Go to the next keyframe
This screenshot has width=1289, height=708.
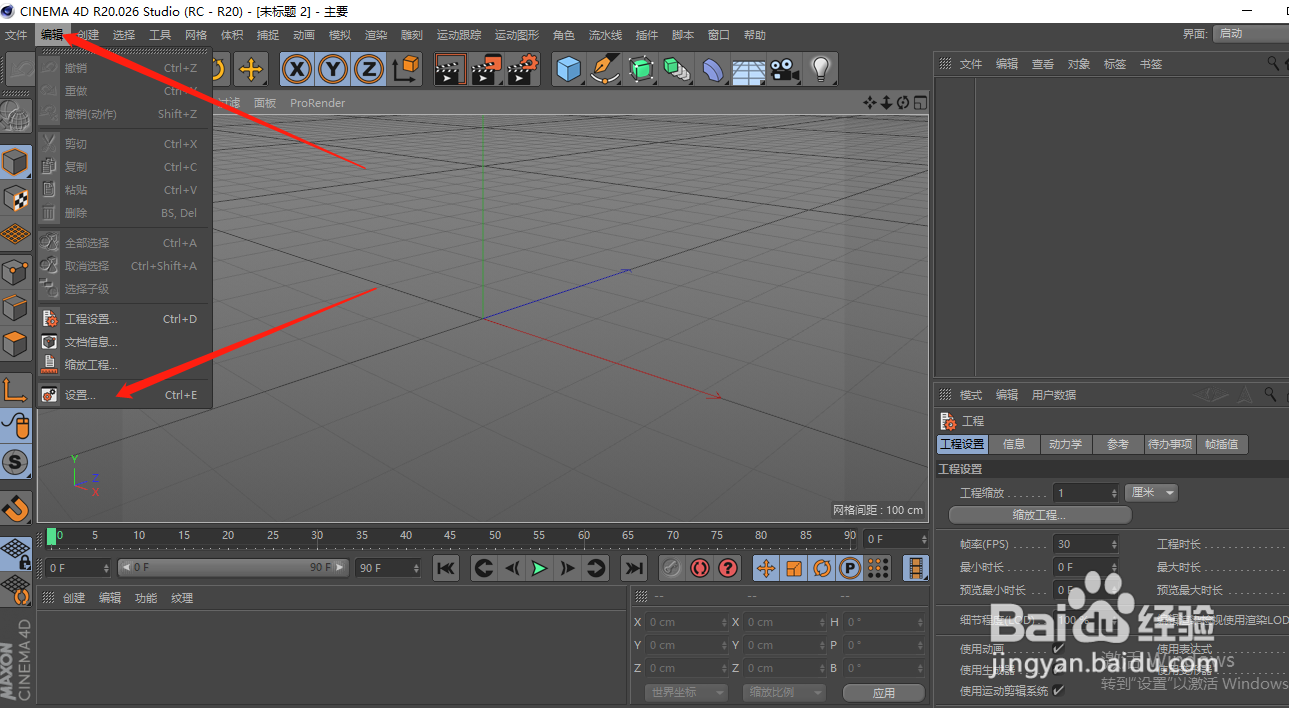click(595, 568)
